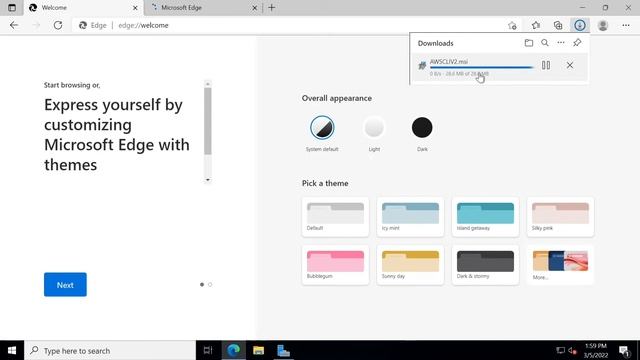
Task: Open more options in Downloads panel
Action: (x=561, y=43)
